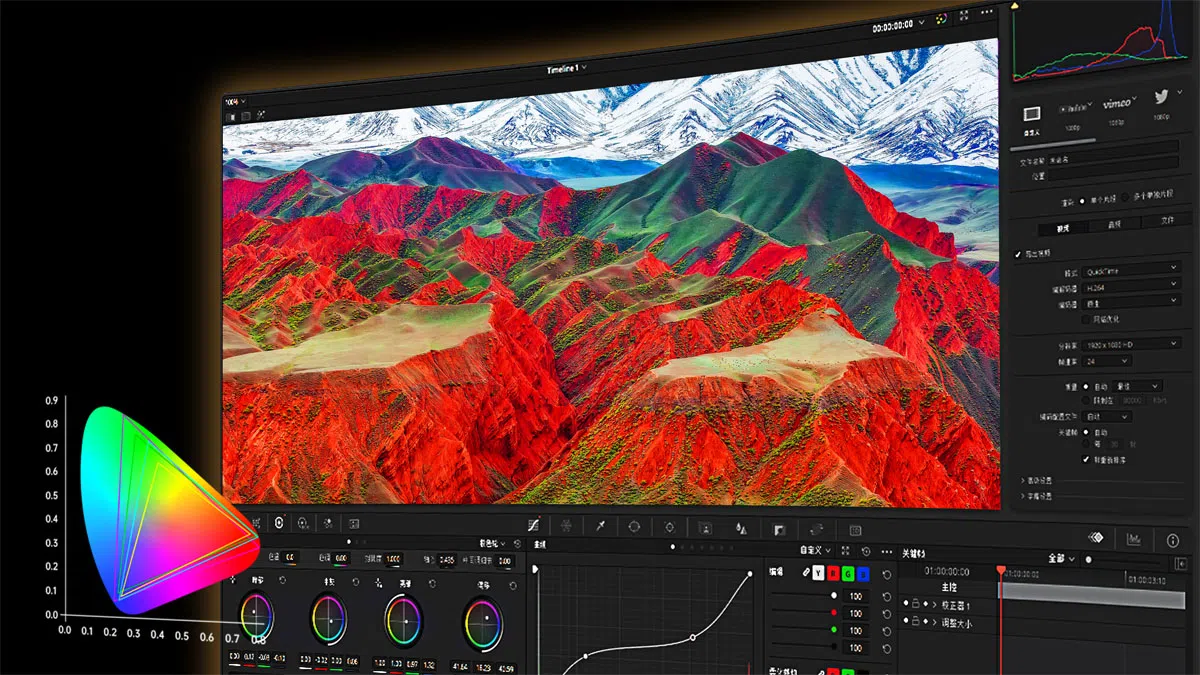Toggle the red channel button in Curves
This screenshot has height=675, width=1200.
point(833,573)
